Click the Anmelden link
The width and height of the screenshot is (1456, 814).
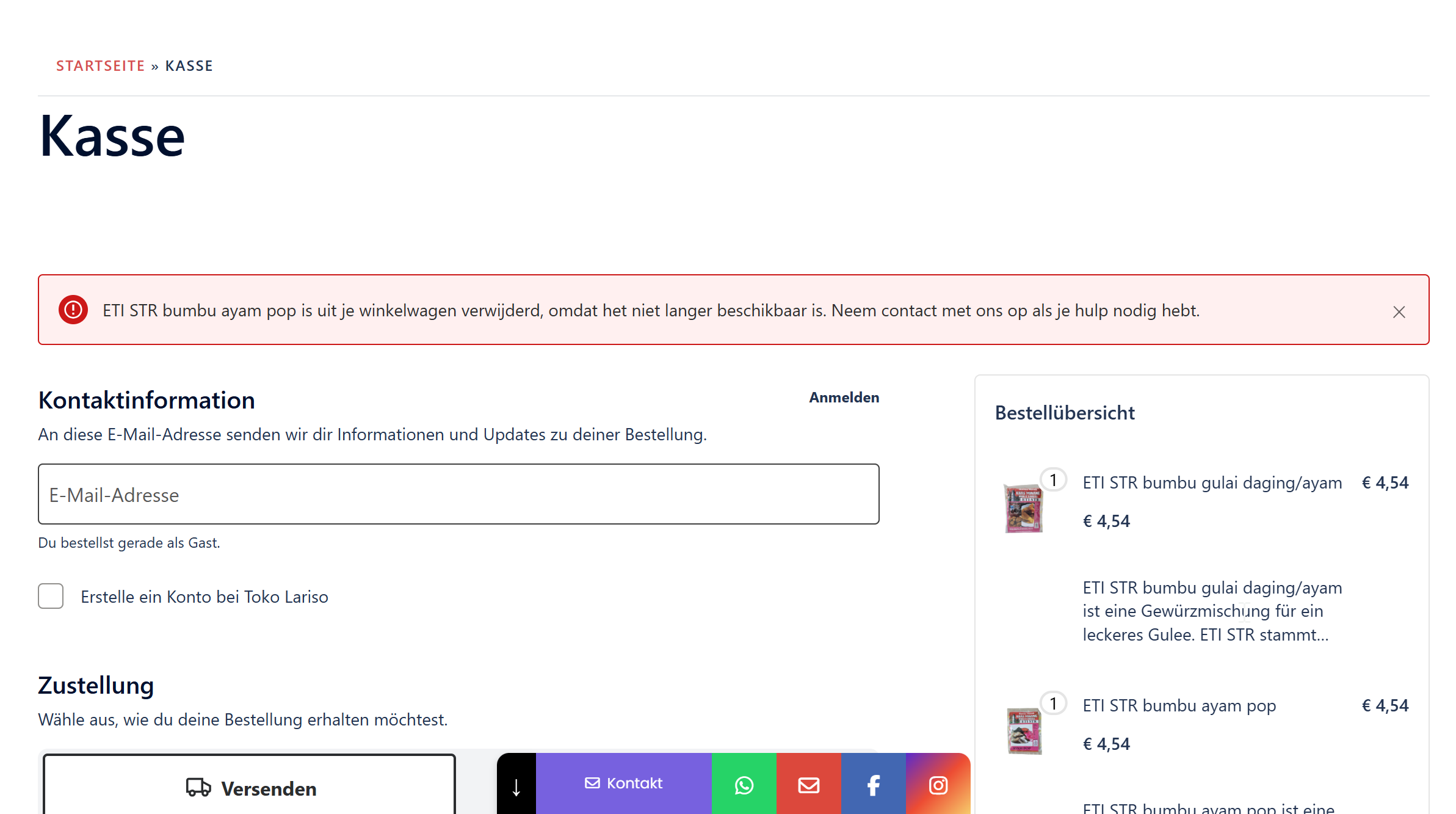pos(844,398)
